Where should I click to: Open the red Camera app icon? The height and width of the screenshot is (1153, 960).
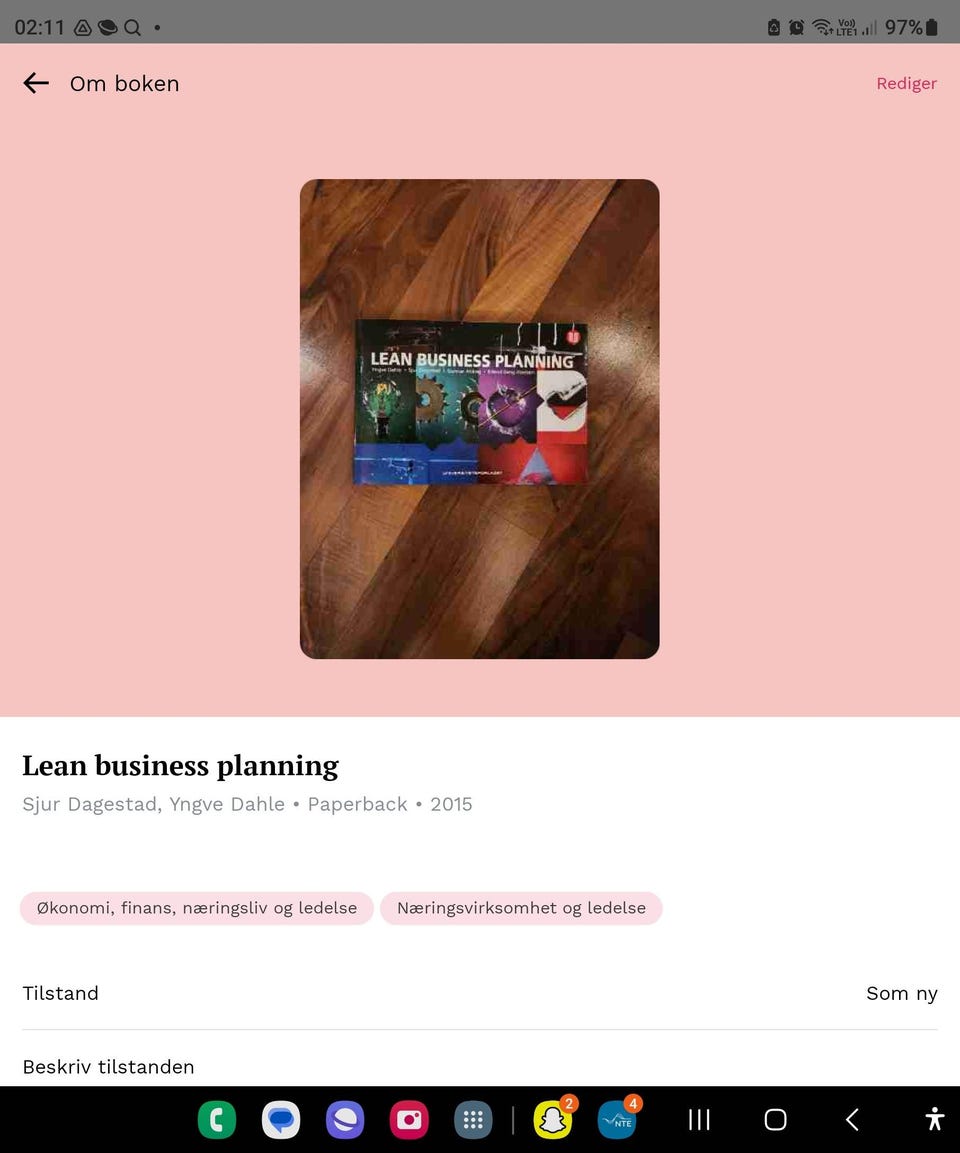tap(409, 1119)
